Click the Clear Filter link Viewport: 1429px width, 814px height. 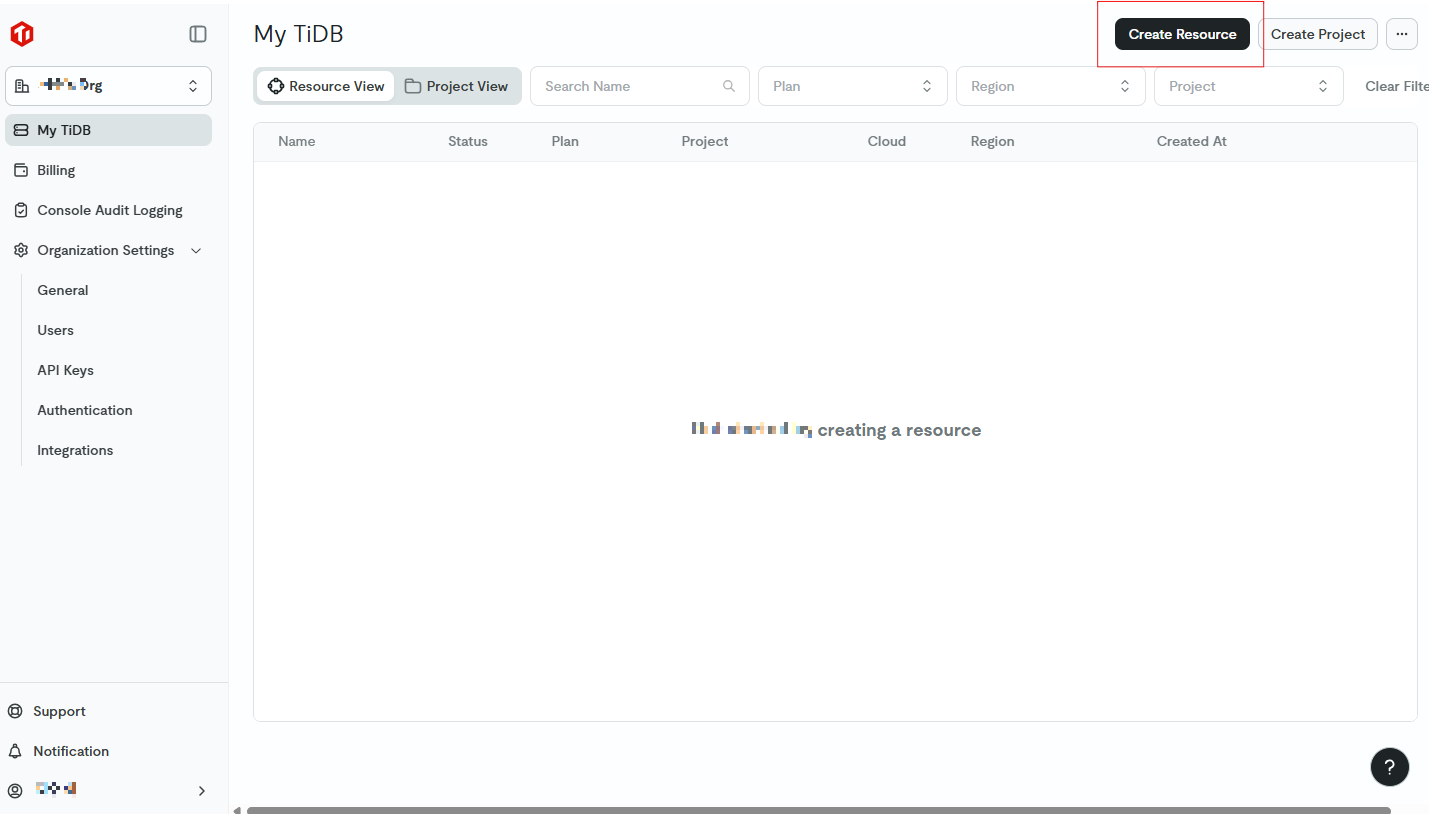[x=1397, y=86]
